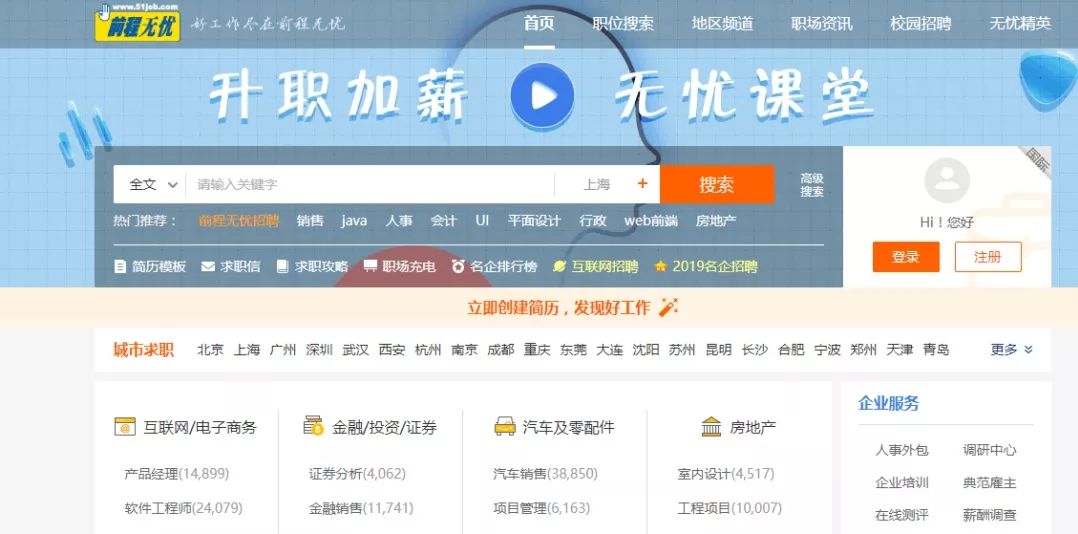1078x534 pixels.
Task: Select city 青岛
Action: click(936, 350)
